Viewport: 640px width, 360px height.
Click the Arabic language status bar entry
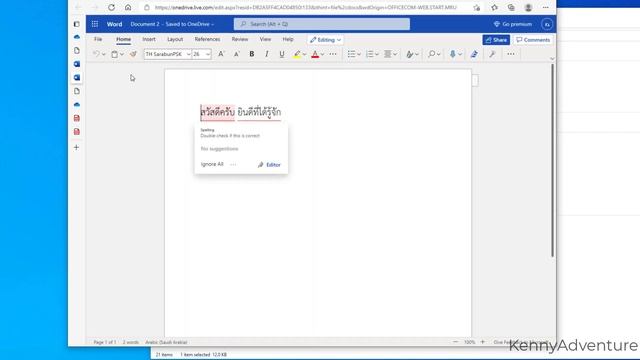coord(166,342)
